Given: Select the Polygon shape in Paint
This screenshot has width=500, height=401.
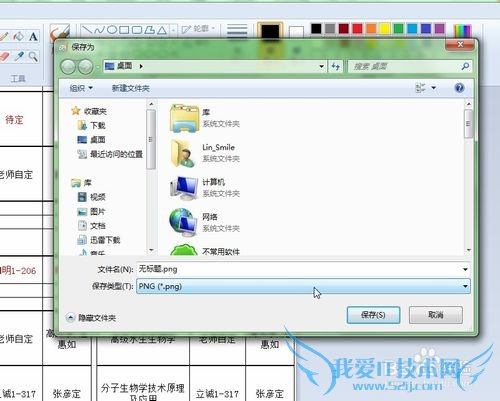Looking at the screenshot, I should click(x=149, y=30).
